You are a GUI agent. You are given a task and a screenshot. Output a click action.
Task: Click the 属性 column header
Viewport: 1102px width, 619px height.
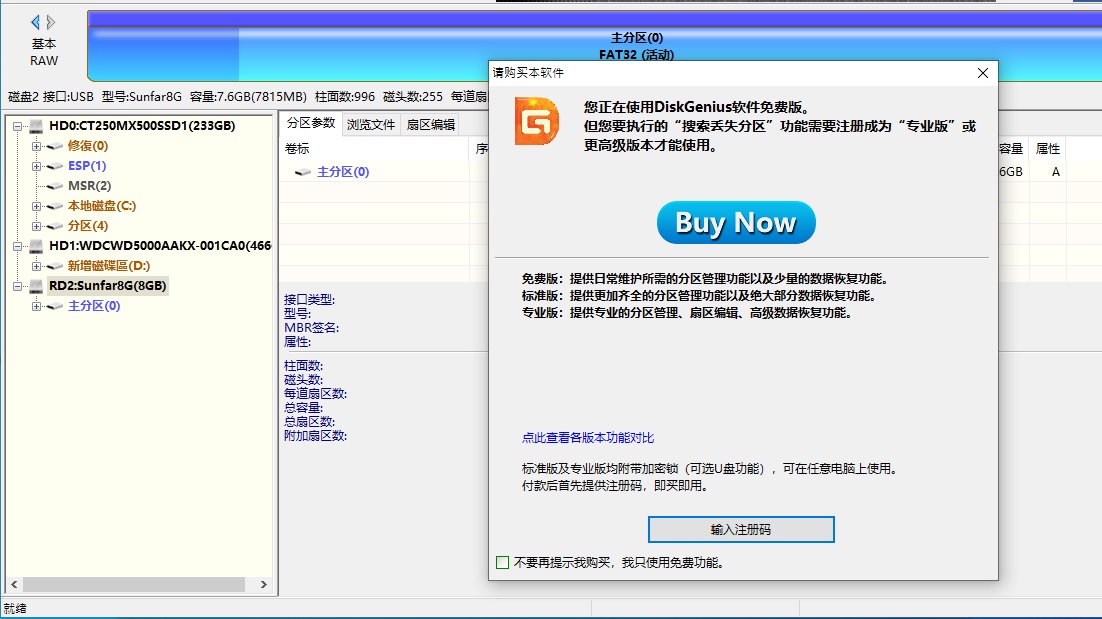[1048, 149]
